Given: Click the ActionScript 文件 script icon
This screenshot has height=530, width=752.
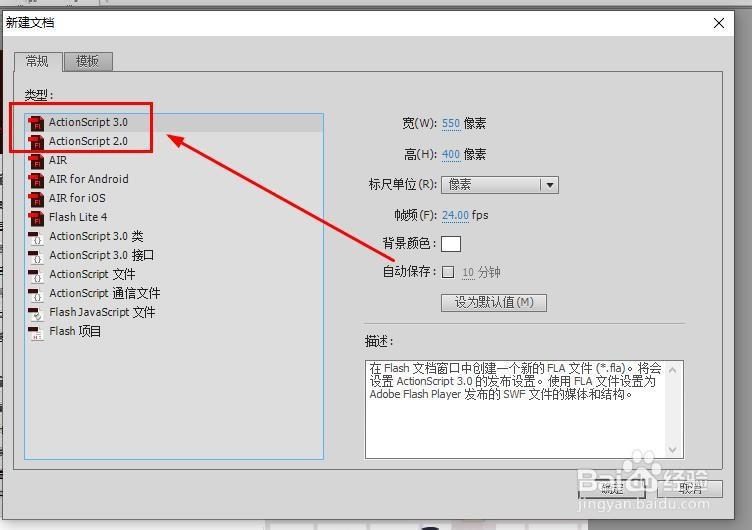Looking at the screenshot, I should click(36, 275).
